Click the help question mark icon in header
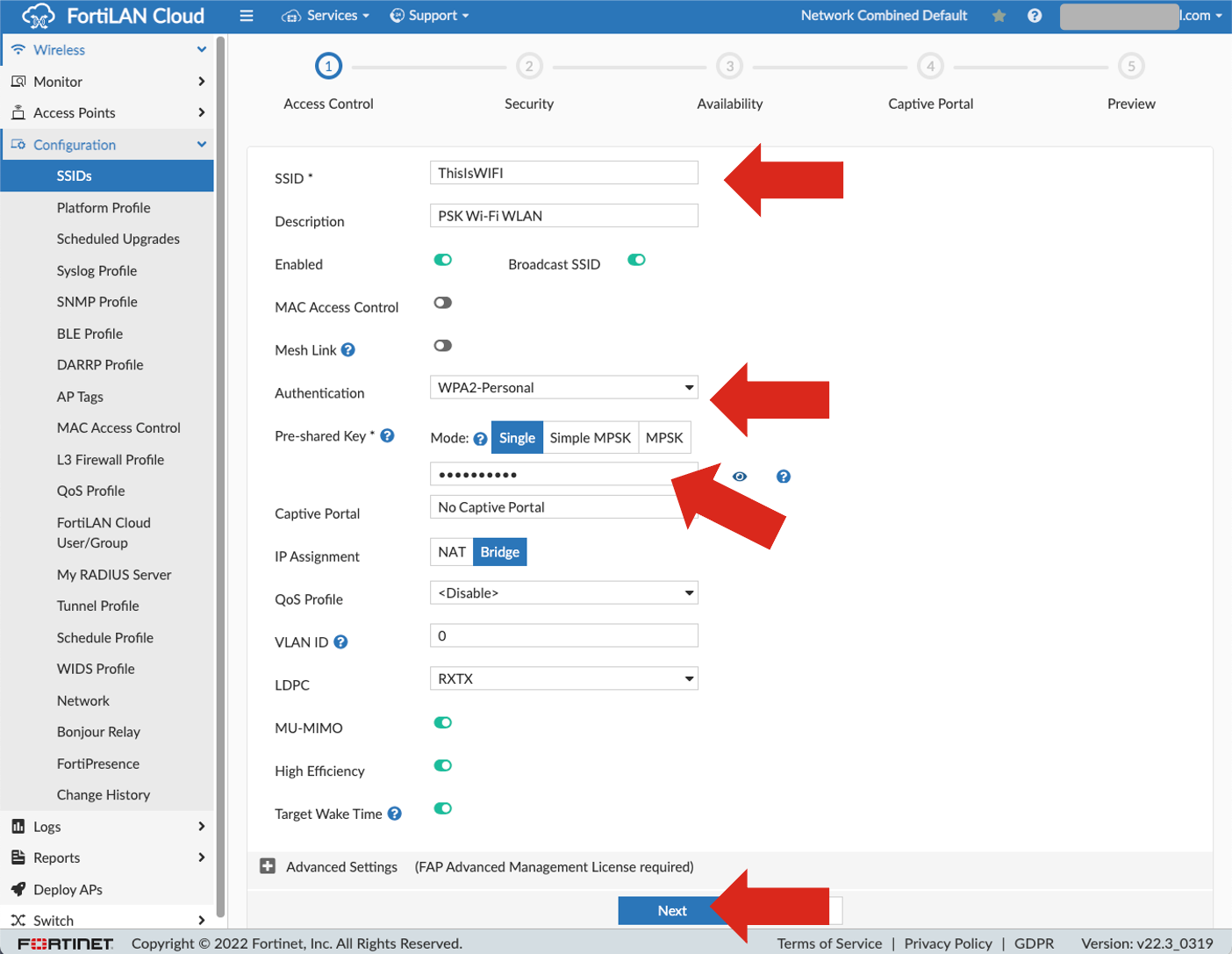This screenshot has height=954, width=1232. tap(1035, 15)
